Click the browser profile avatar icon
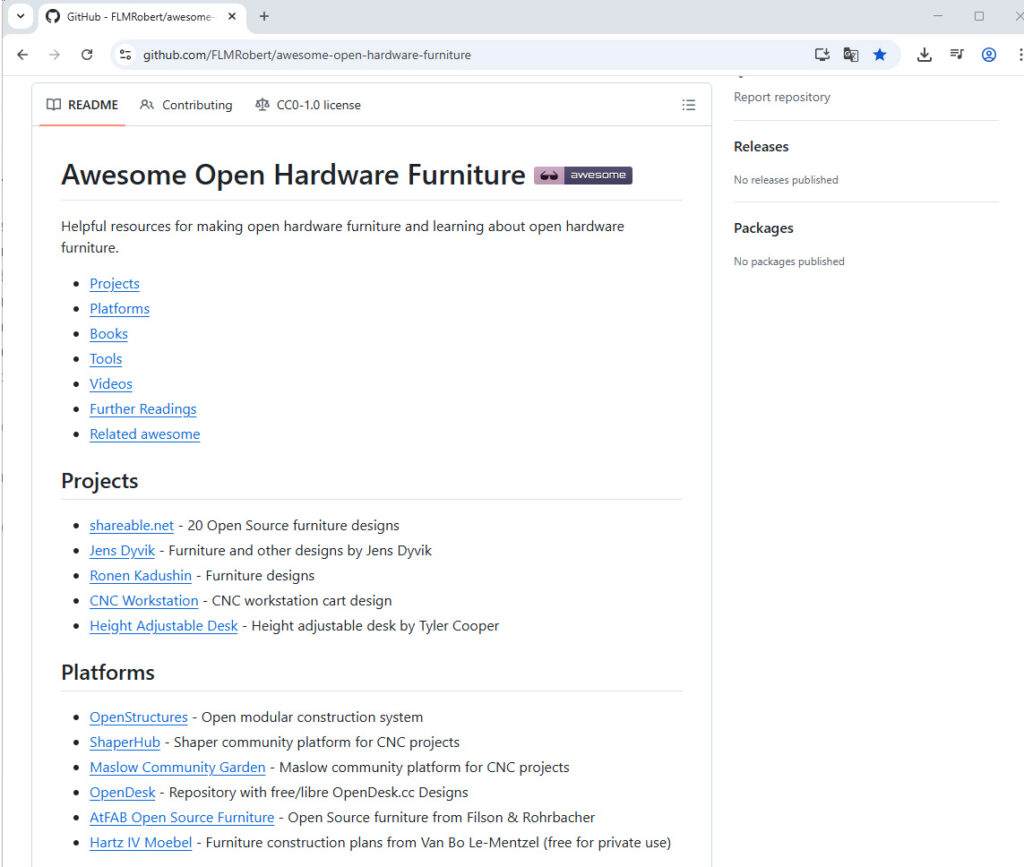 (x=988, y=55)
